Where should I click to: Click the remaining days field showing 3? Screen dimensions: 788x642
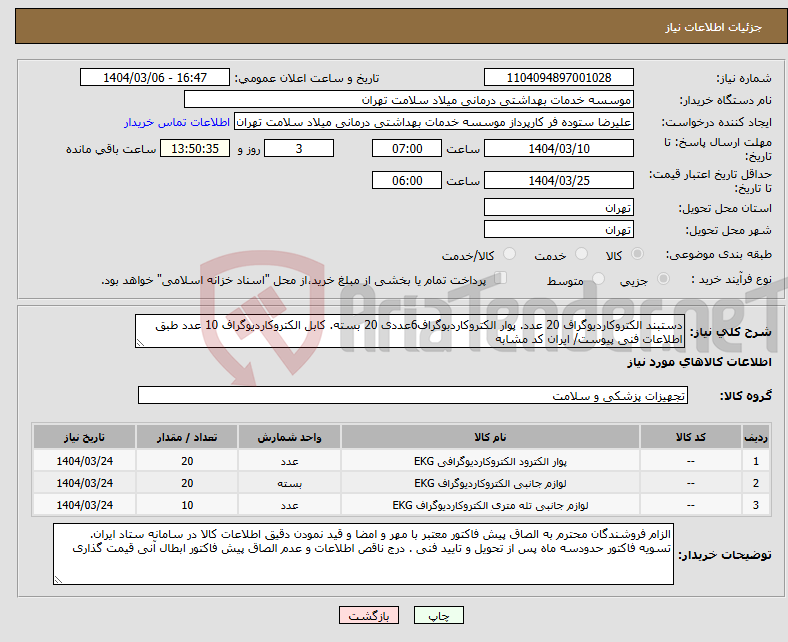pos(299,148)
